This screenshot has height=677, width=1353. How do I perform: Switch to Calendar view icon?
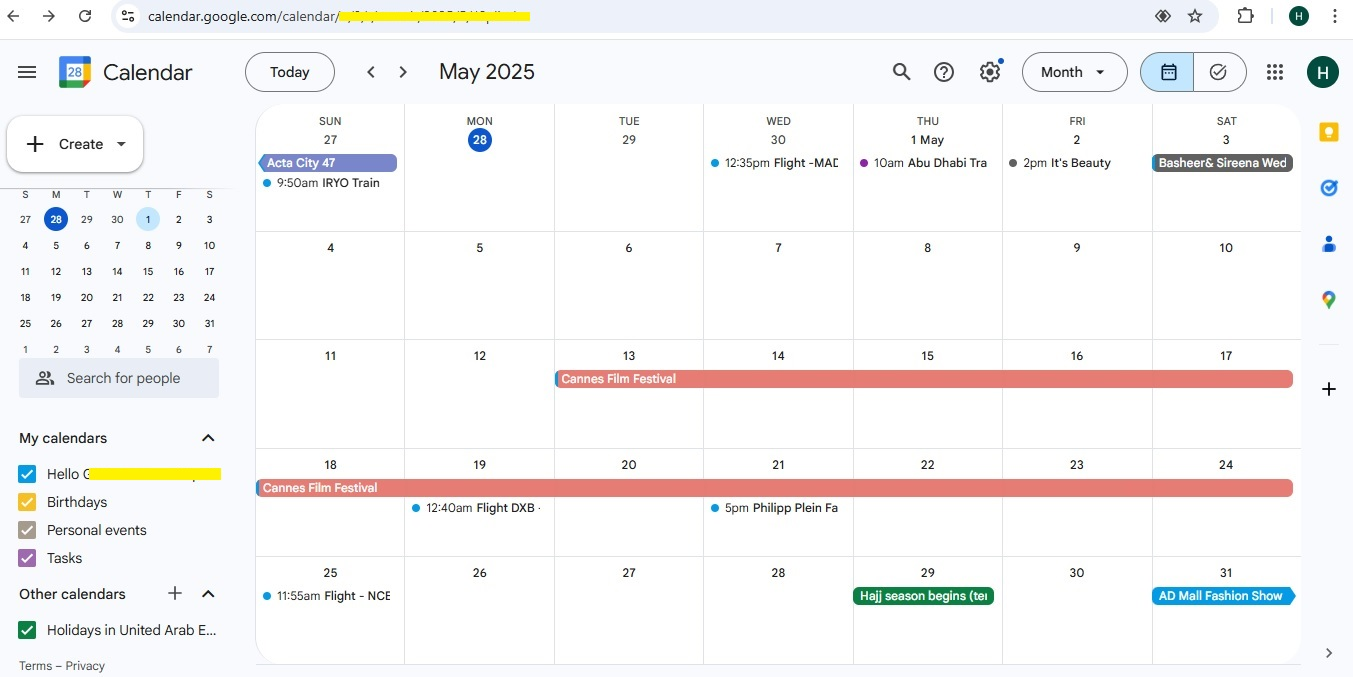click(x=1168, y=72)
